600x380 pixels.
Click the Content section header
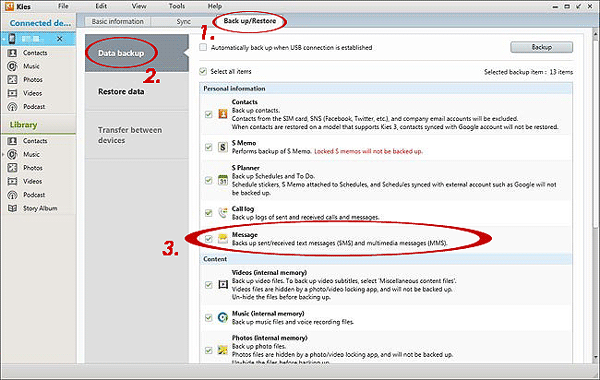[386, 259]
